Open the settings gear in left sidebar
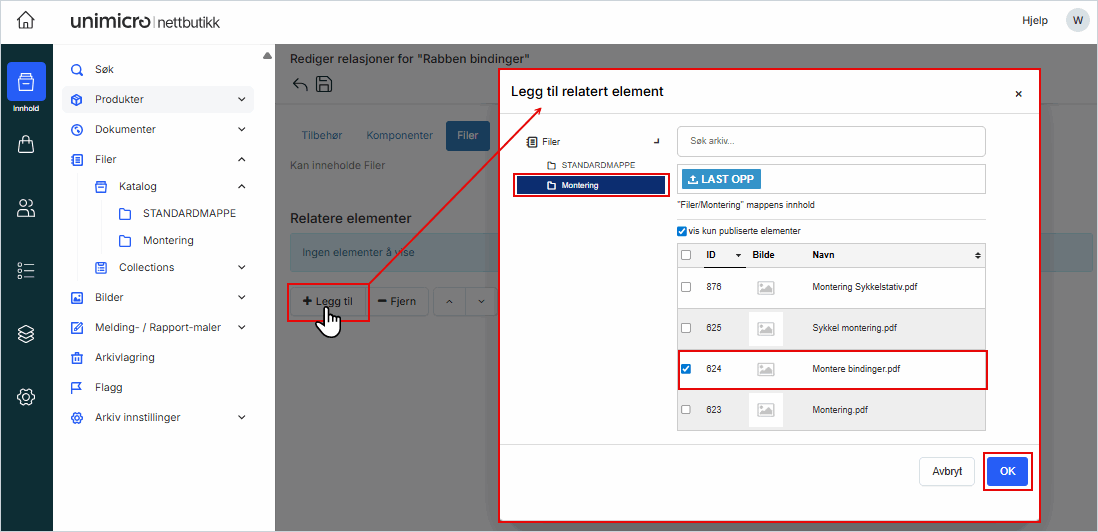This screenshot has height=532, width=1098. pyautogui.click(x=26, y=397)
